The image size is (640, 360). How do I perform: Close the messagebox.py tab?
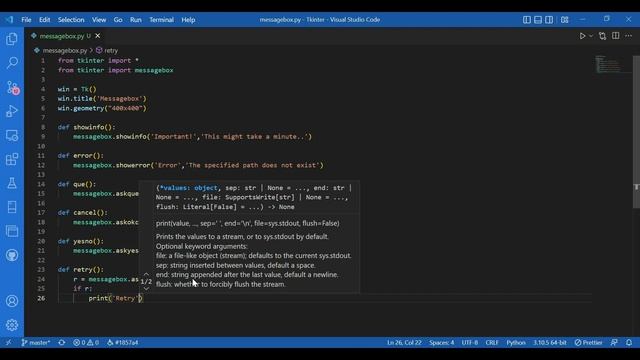point(98,36)
